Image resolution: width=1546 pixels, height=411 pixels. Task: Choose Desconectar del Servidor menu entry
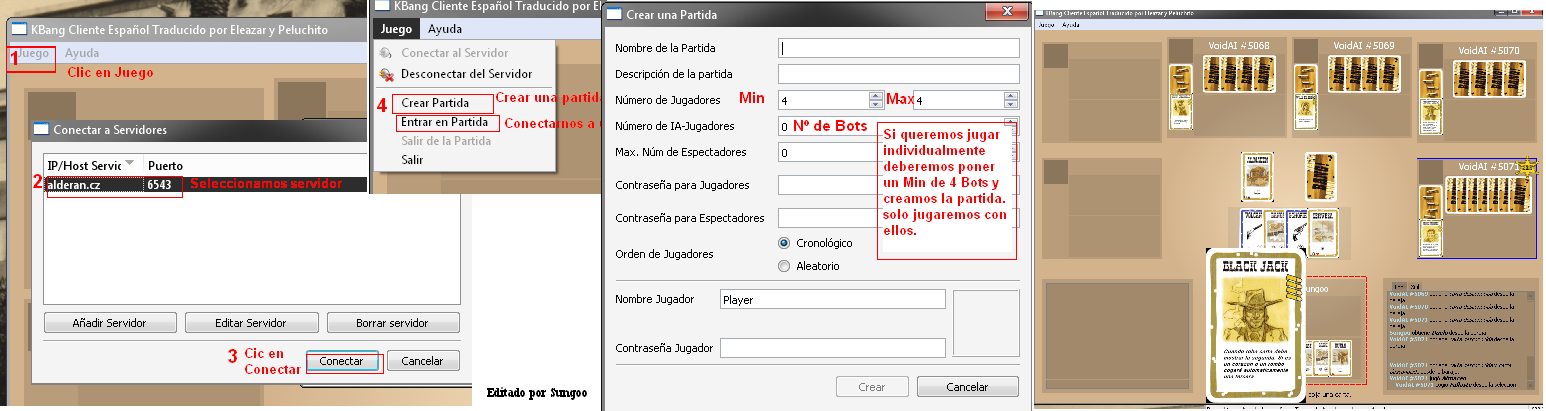point(466,74)
